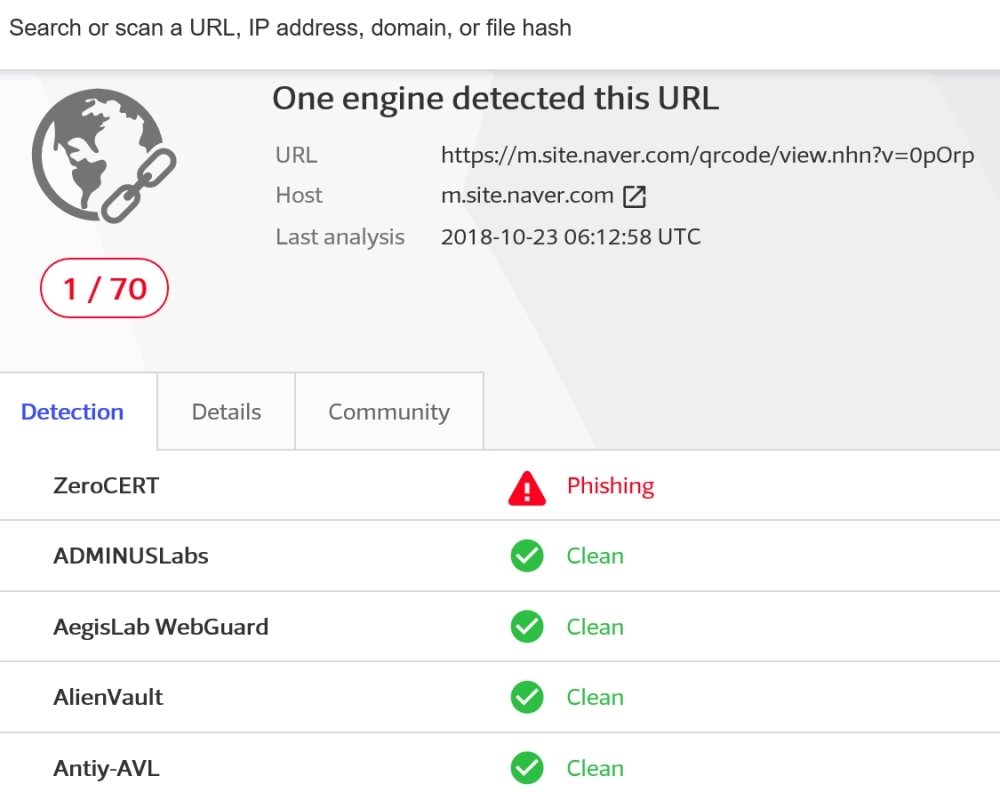Click the Phishing result label

pos(610,487)
